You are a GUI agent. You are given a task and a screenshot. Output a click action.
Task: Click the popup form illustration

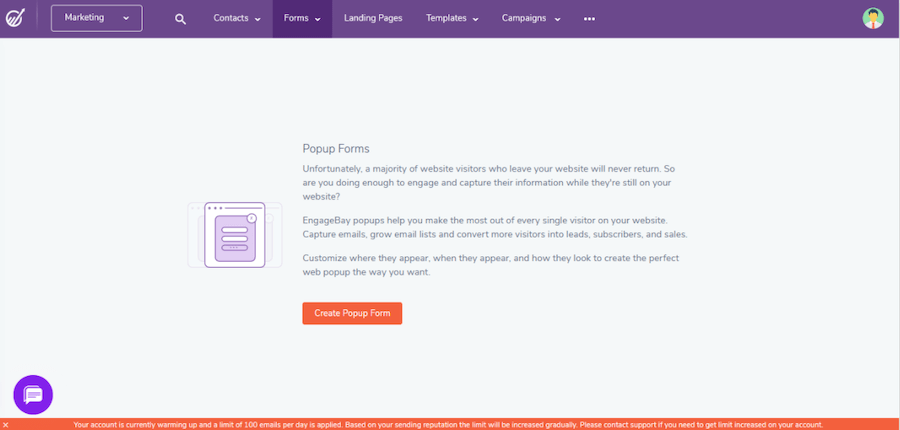point(235,235)
